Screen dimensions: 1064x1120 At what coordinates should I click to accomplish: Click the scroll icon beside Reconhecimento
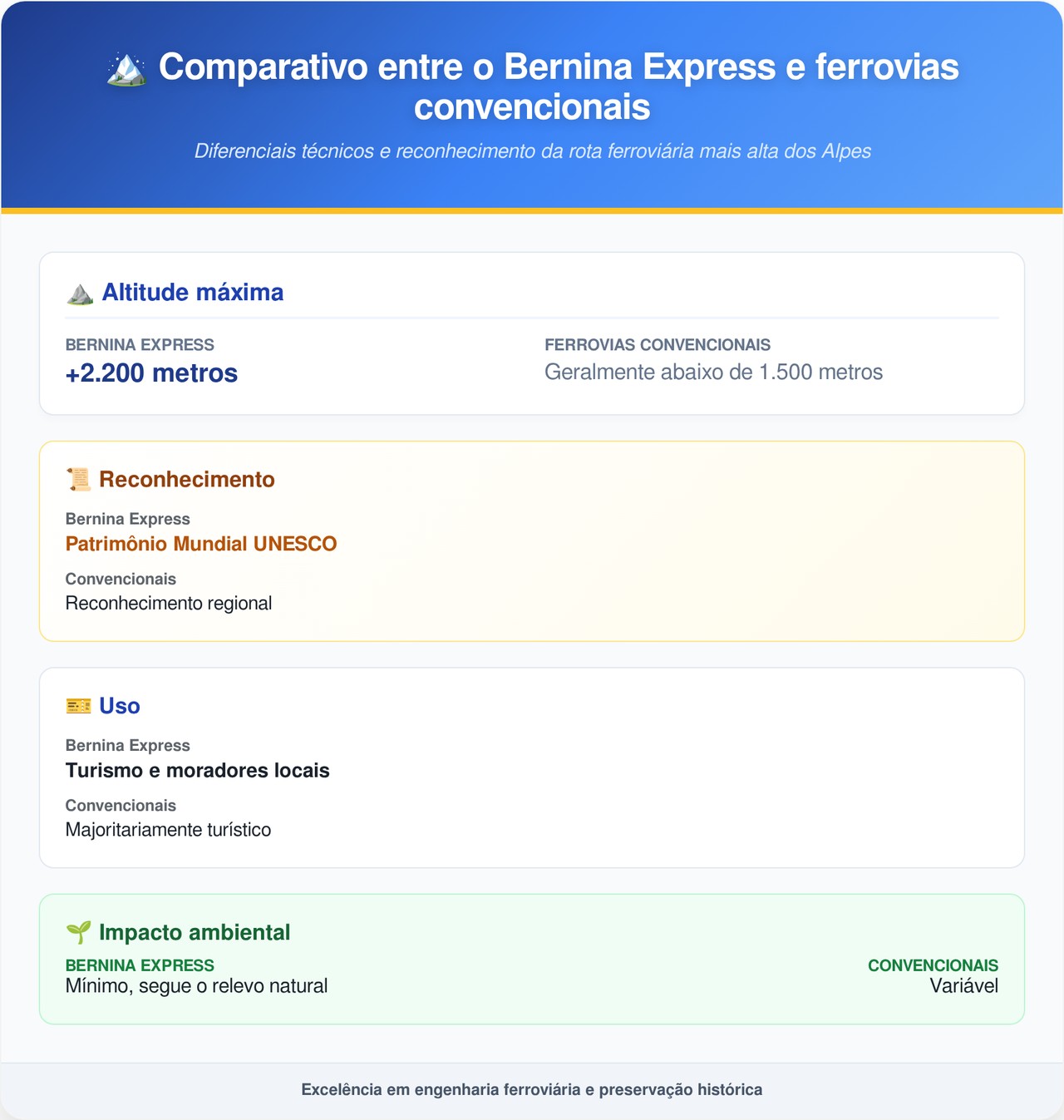point(78,480)
